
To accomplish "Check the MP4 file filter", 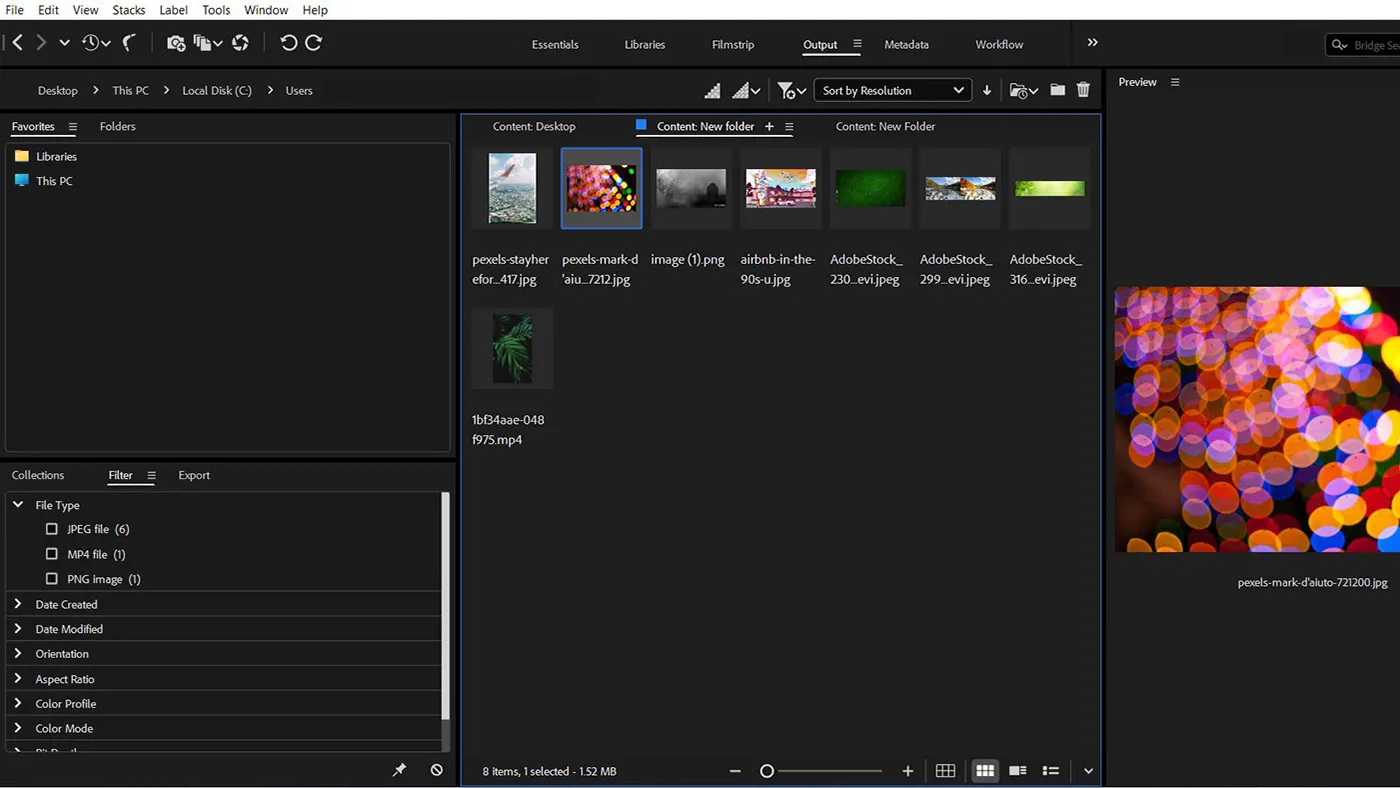I will tap(51, 554).
